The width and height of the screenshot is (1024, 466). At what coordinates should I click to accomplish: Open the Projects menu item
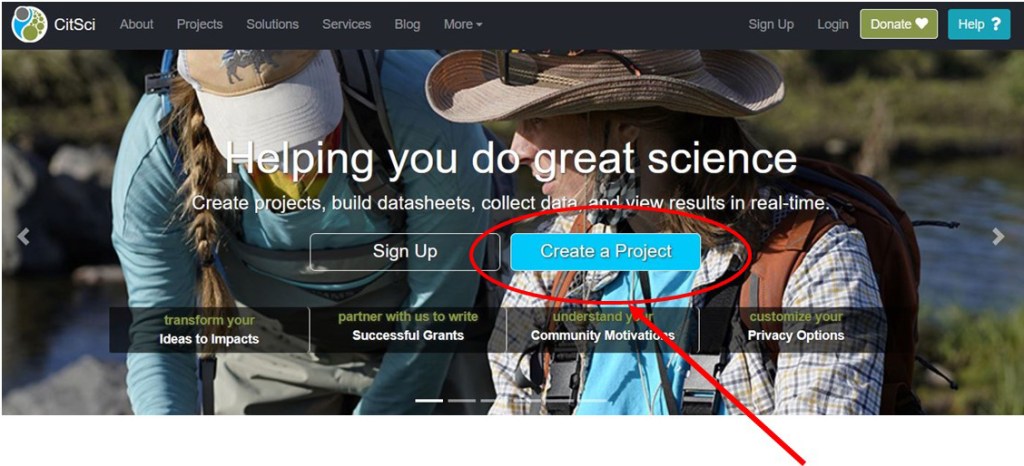click(x=200, y=24)
